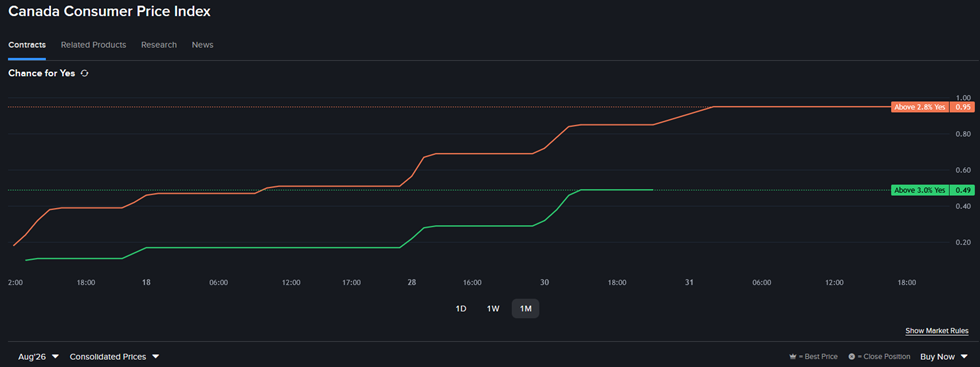This screenshot has width=980, height=367.
Task: Open the Research tab
Action: (159, 45)
